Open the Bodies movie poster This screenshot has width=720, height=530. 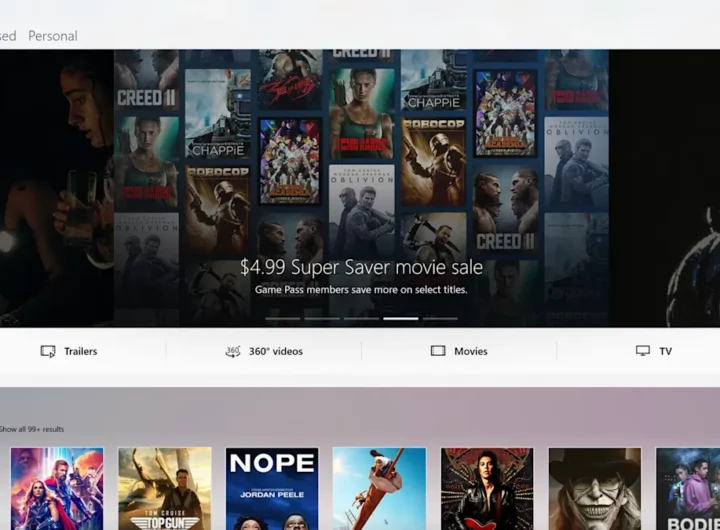point(688,489)
